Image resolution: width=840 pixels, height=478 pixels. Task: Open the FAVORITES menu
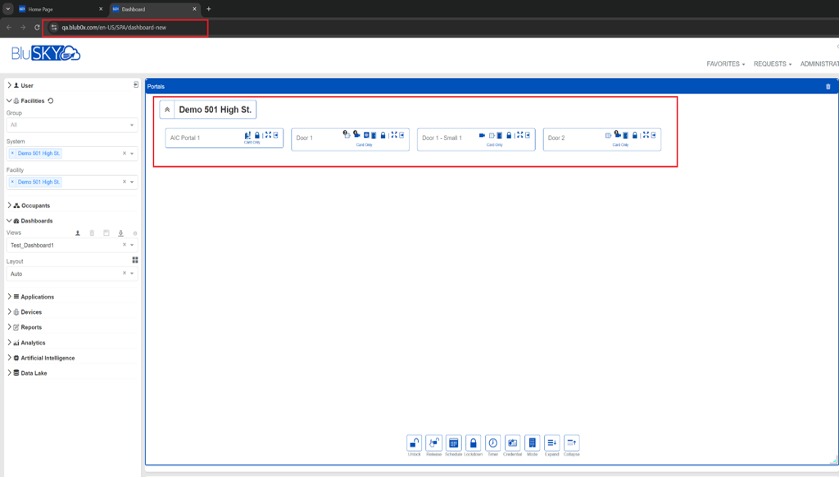[725, 63]
